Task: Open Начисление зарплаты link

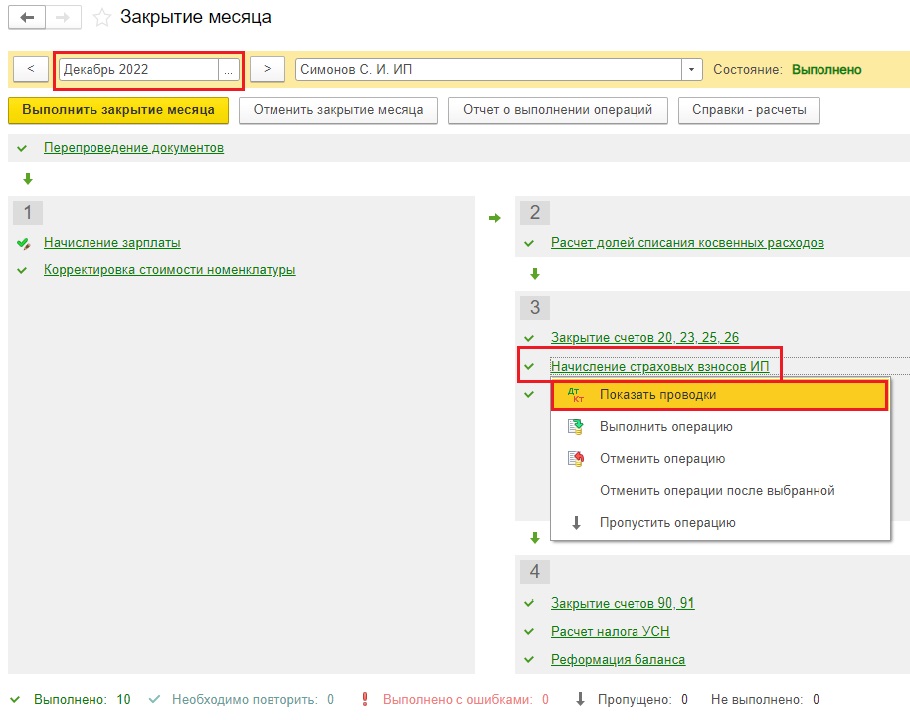Action: click(112, 243)
